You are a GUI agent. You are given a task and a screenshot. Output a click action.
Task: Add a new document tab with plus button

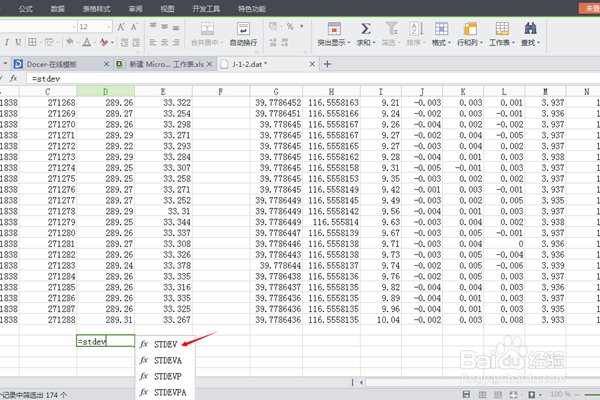pos(327,64)
